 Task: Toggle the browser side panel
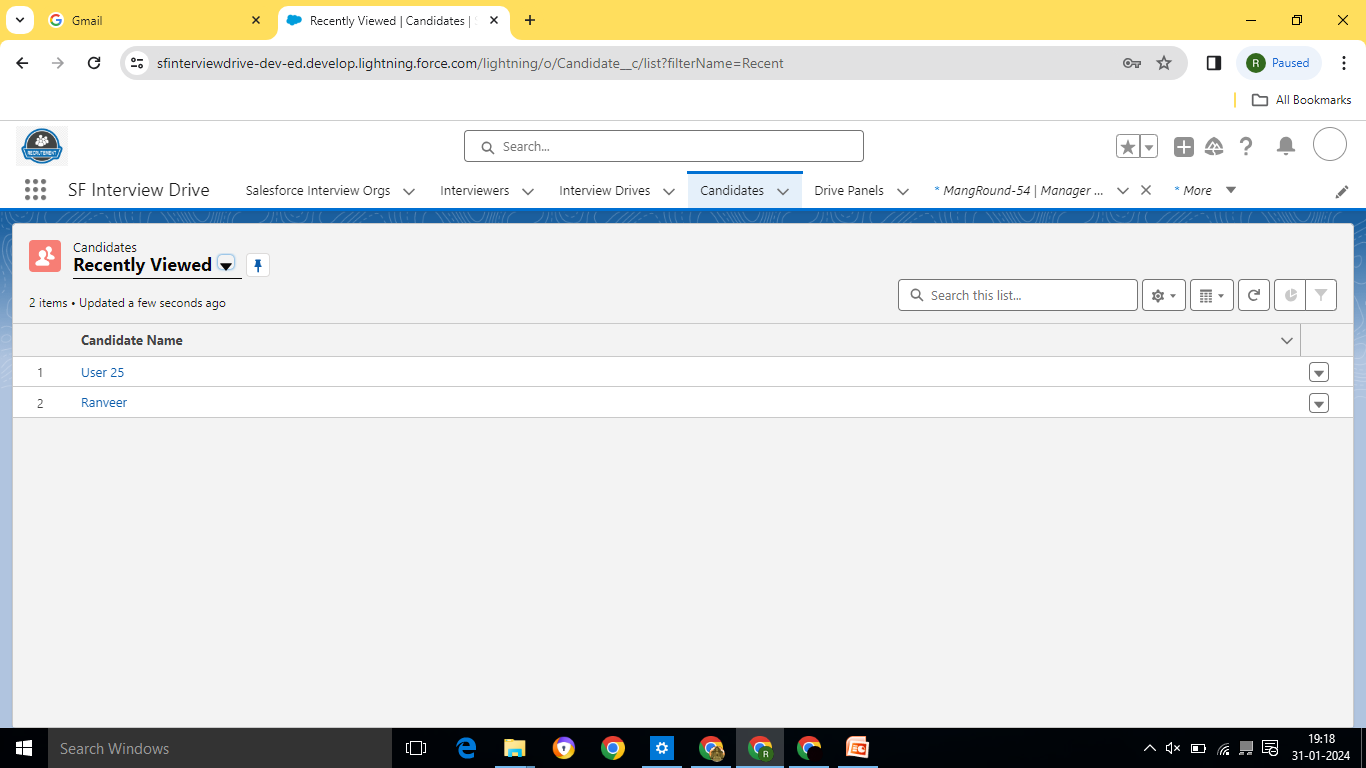pos(1214,63)
